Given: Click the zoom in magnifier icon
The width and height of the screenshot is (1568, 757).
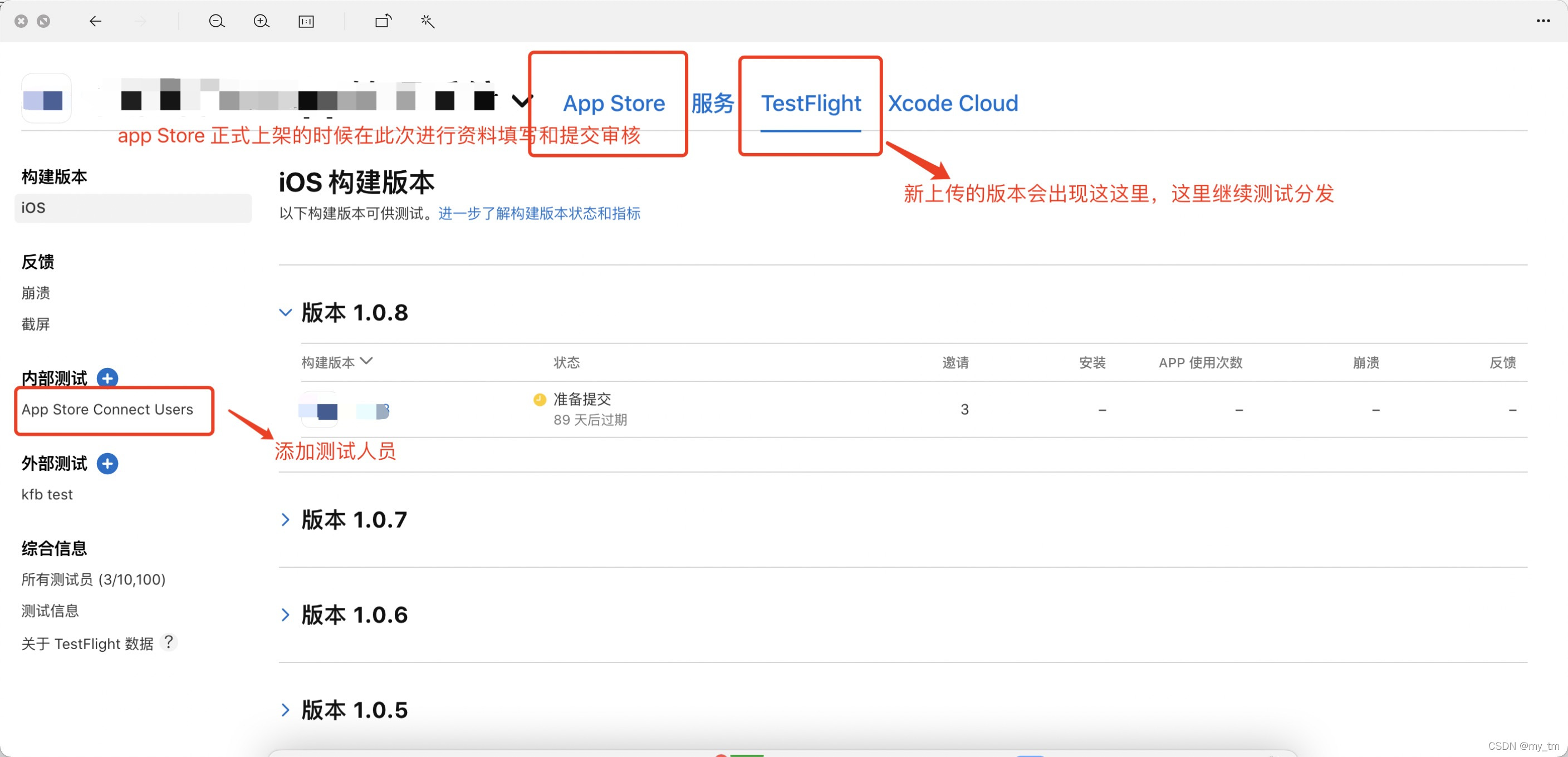Looking at the screenshot, I should pyautogui.click(x=261, y=21).
